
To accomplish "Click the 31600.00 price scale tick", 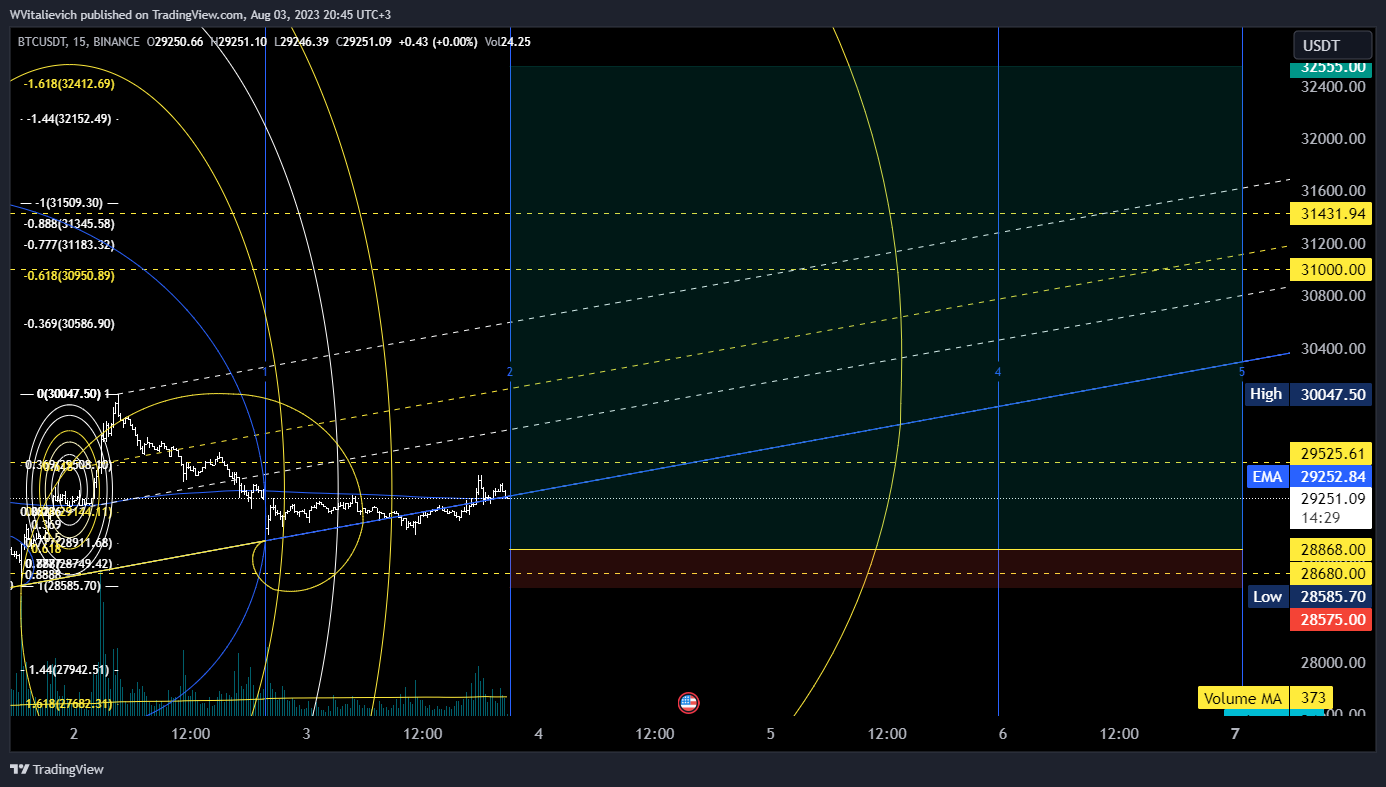I will coord(1333,191).
